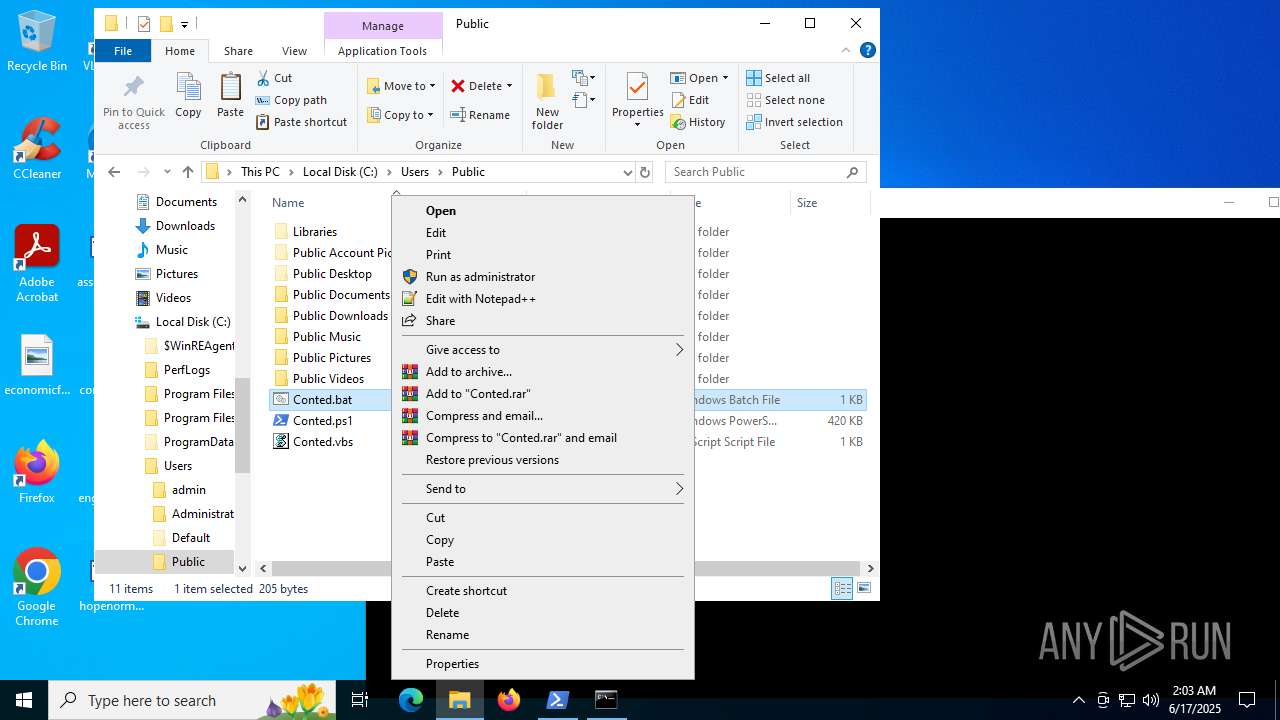Refresh the Public folder view
This screenshot has height=720, width=1280.
pos(645,172)
